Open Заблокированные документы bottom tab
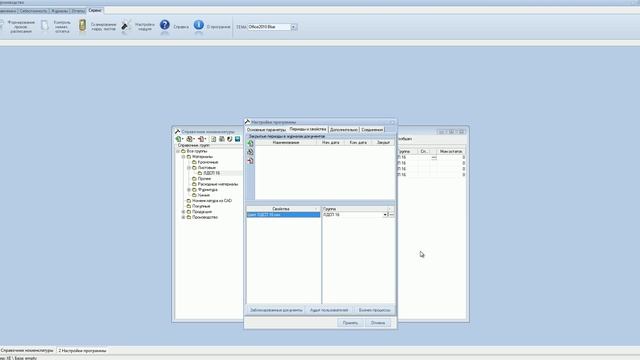Image resolution: width=640 pixels, height=360 pixels. click(276, 310)
